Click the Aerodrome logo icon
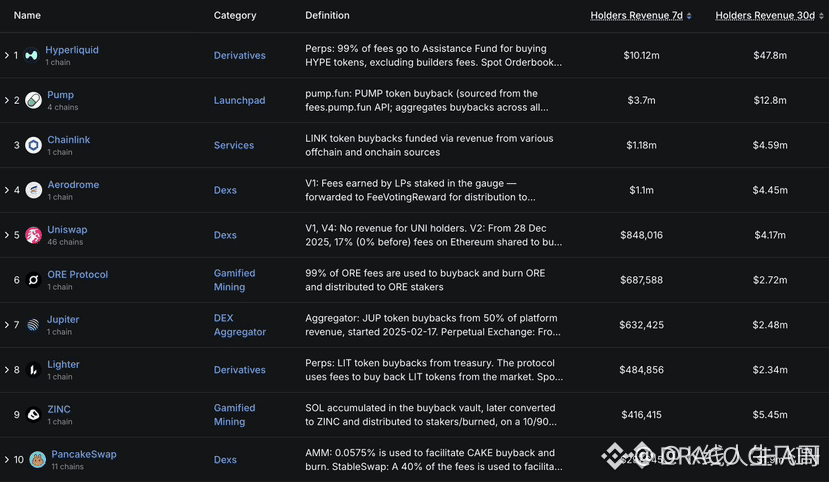This screenshot has height=482, width=829. 33,190
